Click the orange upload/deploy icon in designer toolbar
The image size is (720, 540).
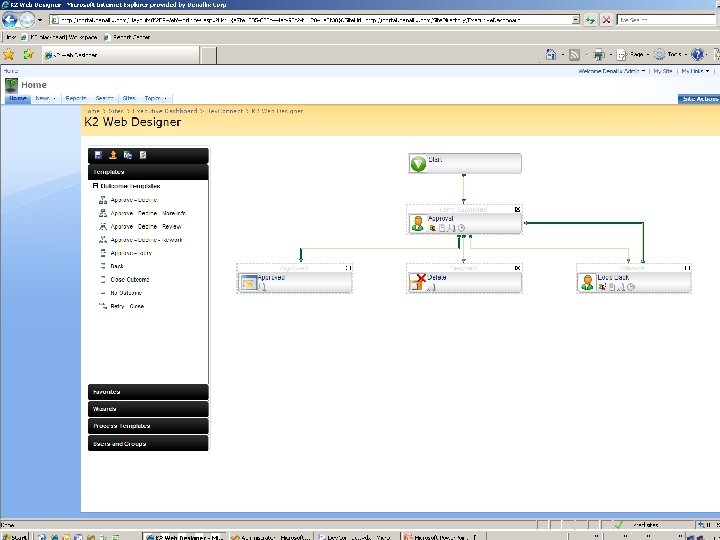pyautogui.click(x=113, y=155)
